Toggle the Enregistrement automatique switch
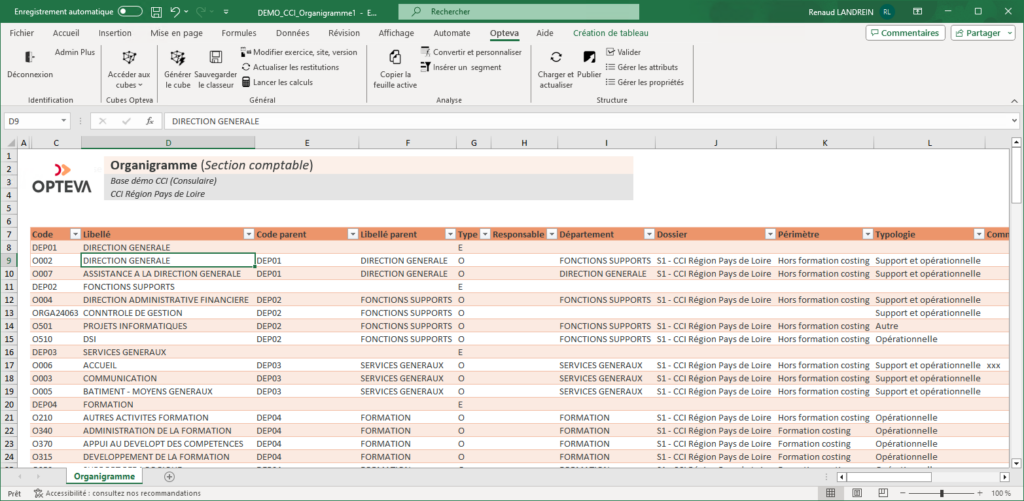 tap(130, 11)
